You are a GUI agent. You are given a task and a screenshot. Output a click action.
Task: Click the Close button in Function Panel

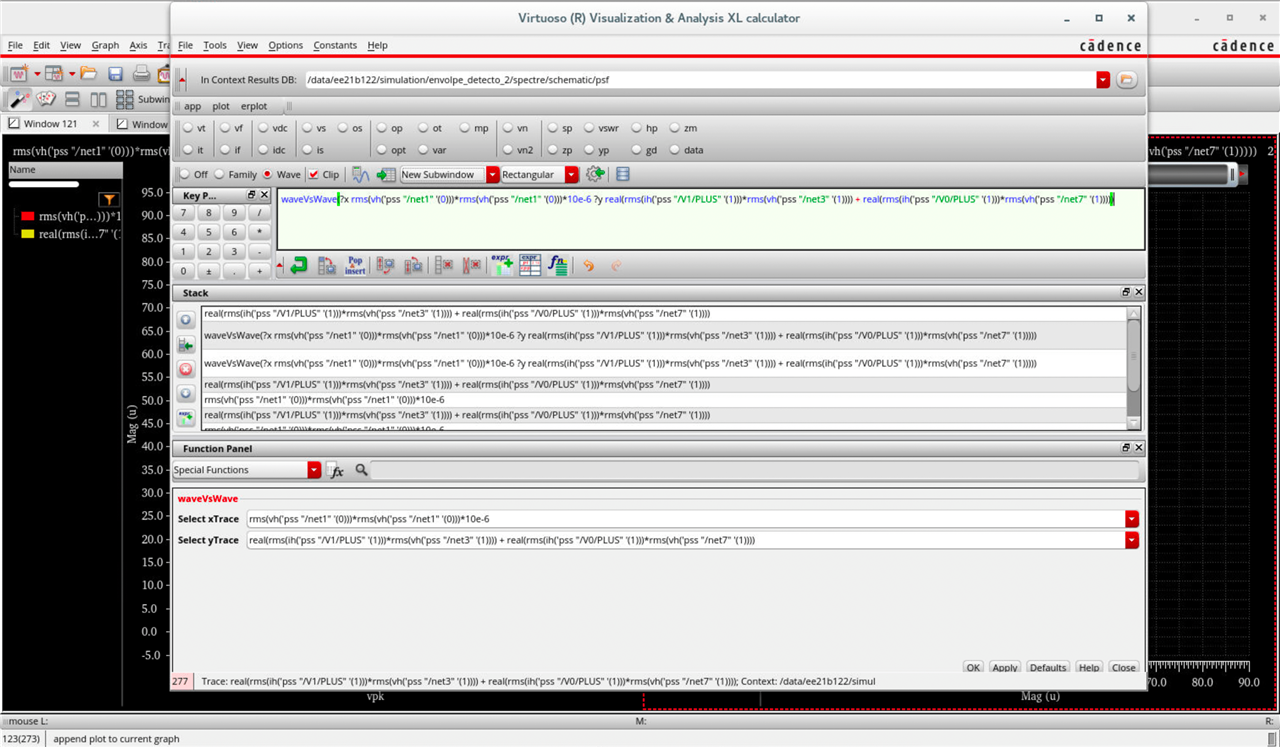click(1123, 667)
